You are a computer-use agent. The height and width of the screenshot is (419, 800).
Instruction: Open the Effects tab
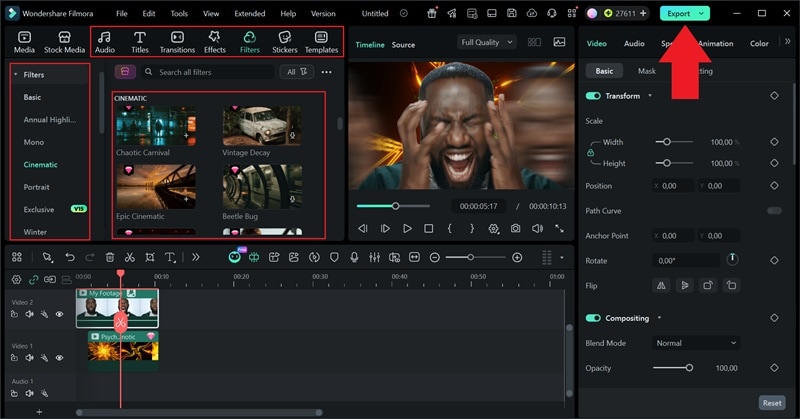215,42
